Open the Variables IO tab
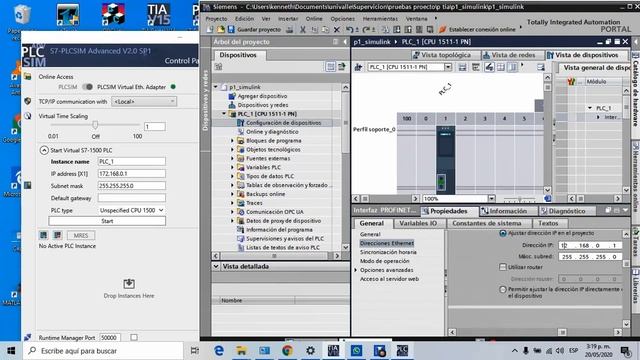Image resolution: width=640 pixels, height=360 pixels. 418,223
